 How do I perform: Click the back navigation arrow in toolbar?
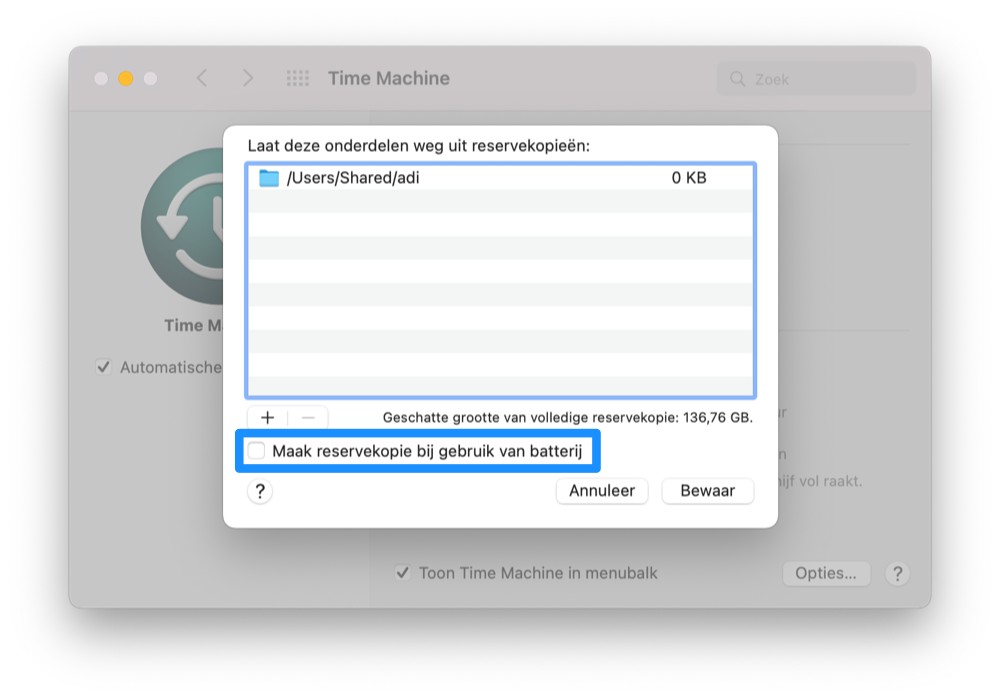pos(202,78)
